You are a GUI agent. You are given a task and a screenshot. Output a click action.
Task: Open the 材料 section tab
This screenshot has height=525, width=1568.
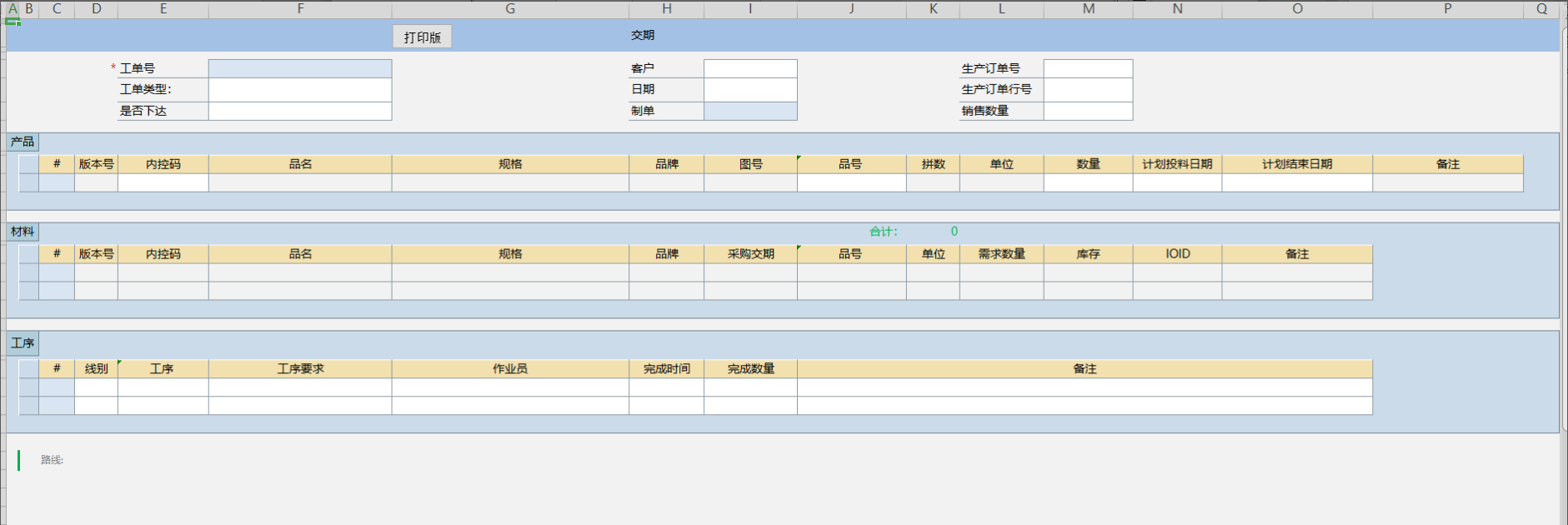[x=23, y=232]
